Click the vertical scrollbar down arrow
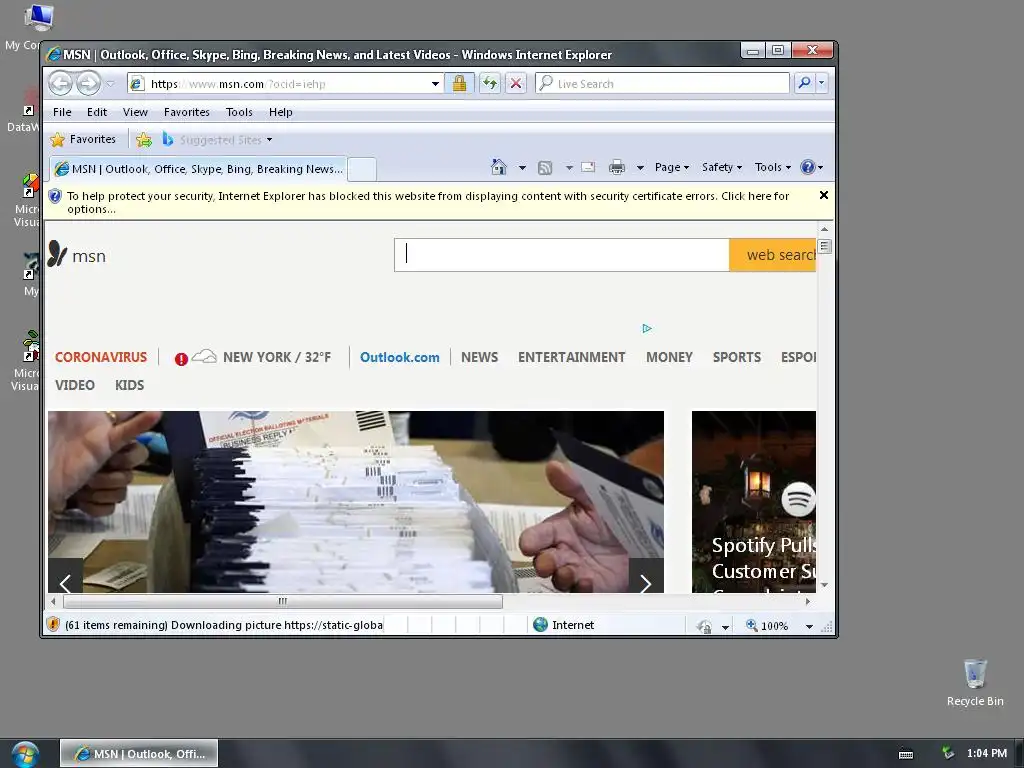This screenshot has width=1024, height=768. 824,585
